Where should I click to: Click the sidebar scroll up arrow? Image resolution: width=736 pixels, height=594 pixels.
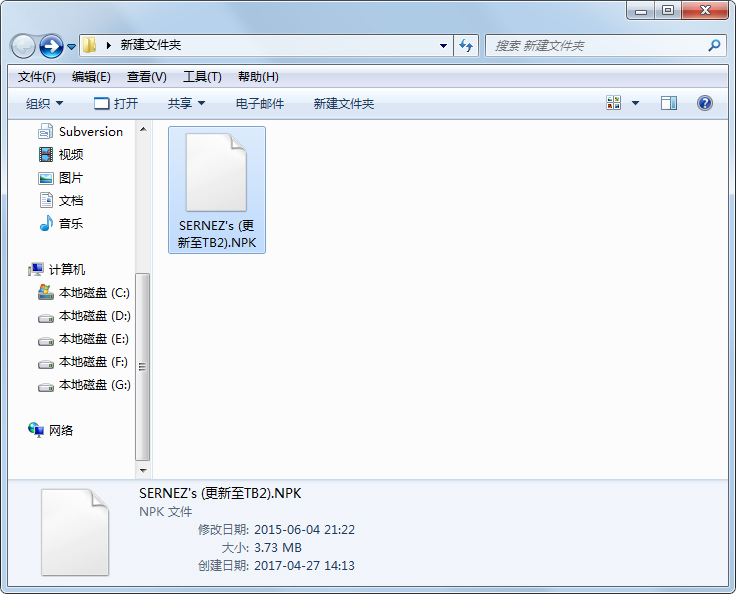143,129
